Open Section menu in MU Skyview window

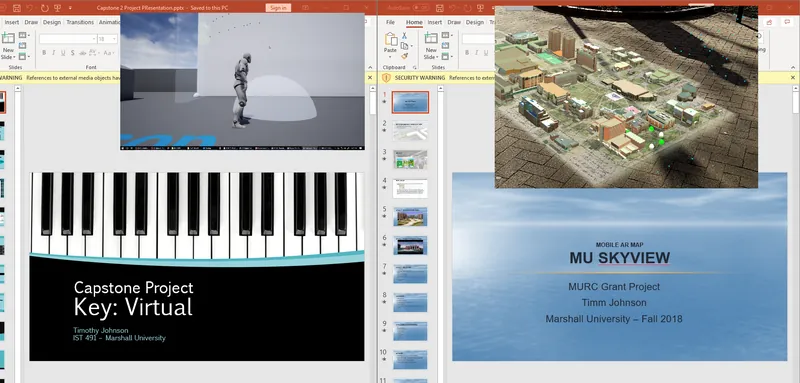446,56
